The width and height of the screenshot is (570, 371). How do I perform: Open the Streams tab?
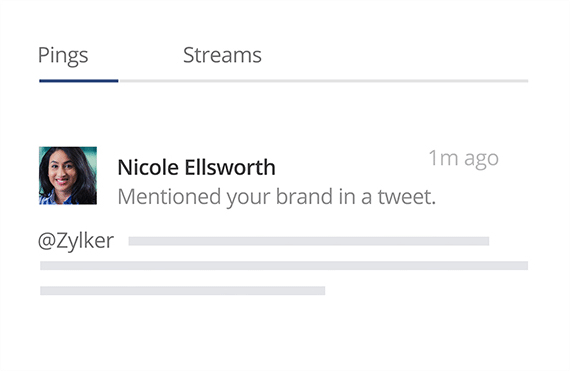pos(222,55)
